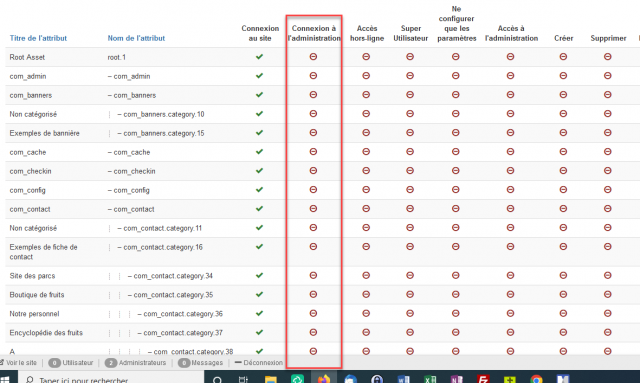
Task: Click '– com_contact.category.36' name cell
Action: tap(180, 314)
